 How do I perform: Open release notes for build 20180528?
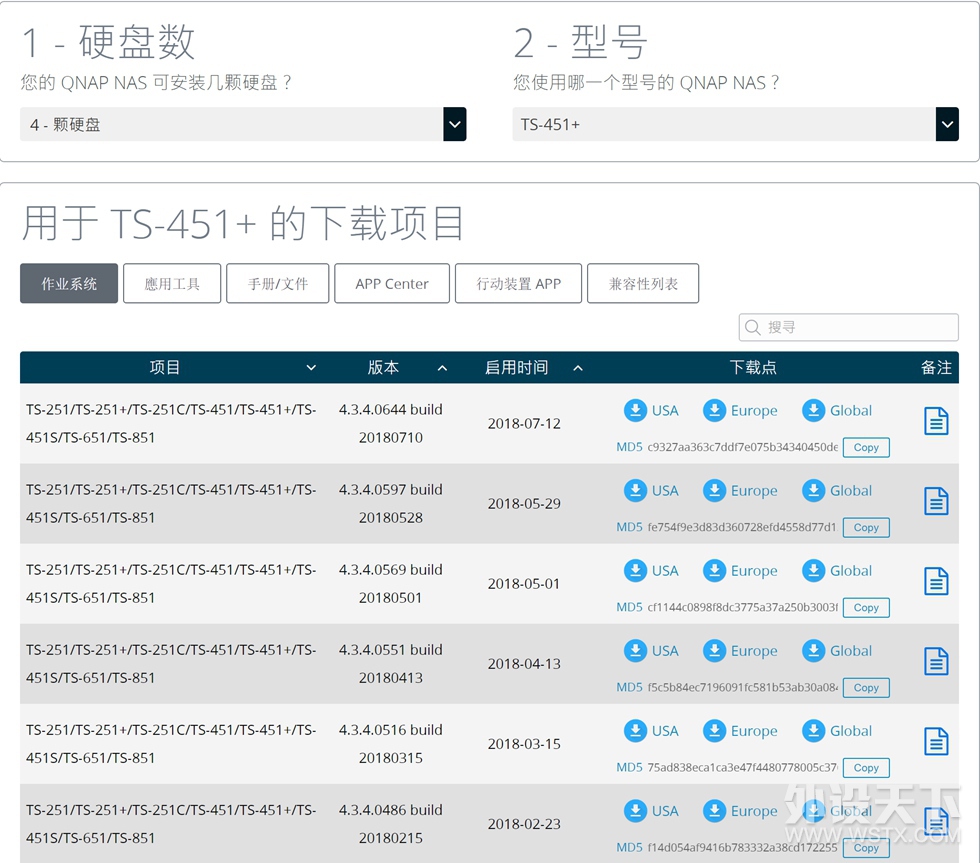(936, 501)
